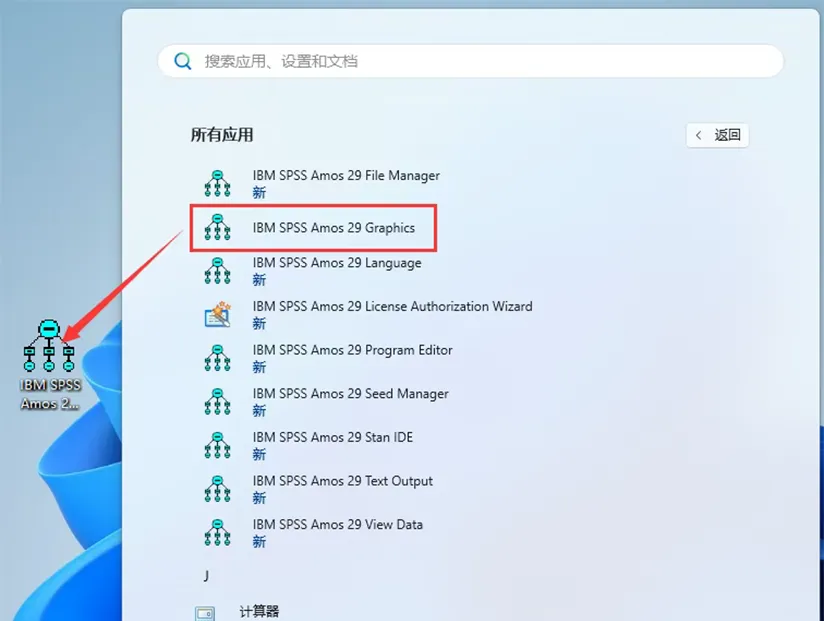
Task: Click the Amos 29 Seed Manager icon
Action: (x=218, y=402)
